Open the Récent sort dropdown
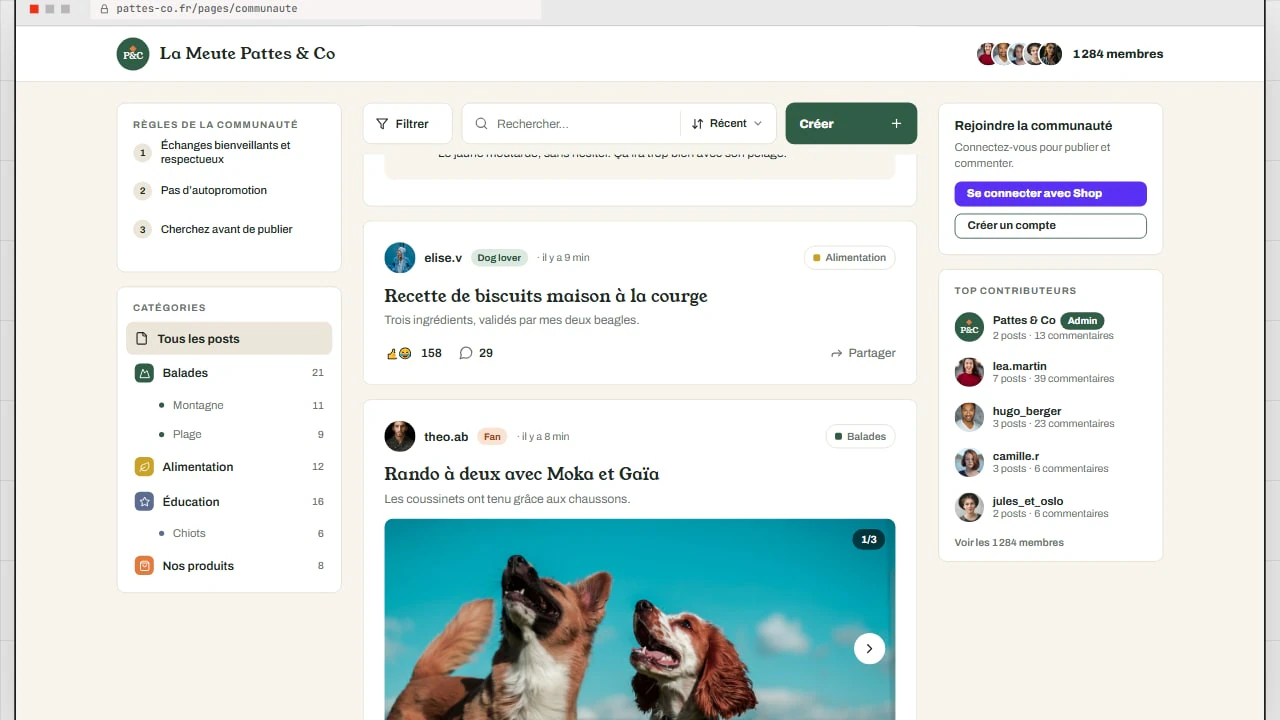Image resolution: width=1280 pixels, height=720 pixels. coord(727,124)
